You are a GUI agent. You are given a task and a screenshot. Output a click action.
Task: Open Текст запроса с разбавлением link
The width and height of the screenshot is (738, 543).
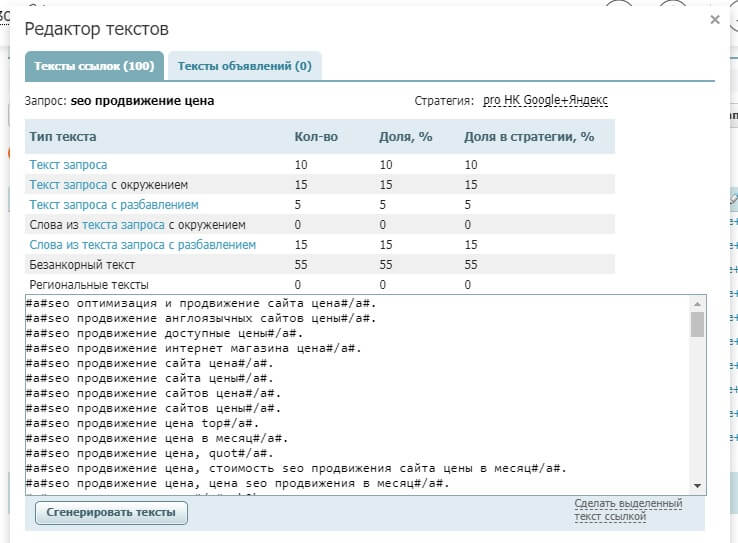(x=114, y=205)
